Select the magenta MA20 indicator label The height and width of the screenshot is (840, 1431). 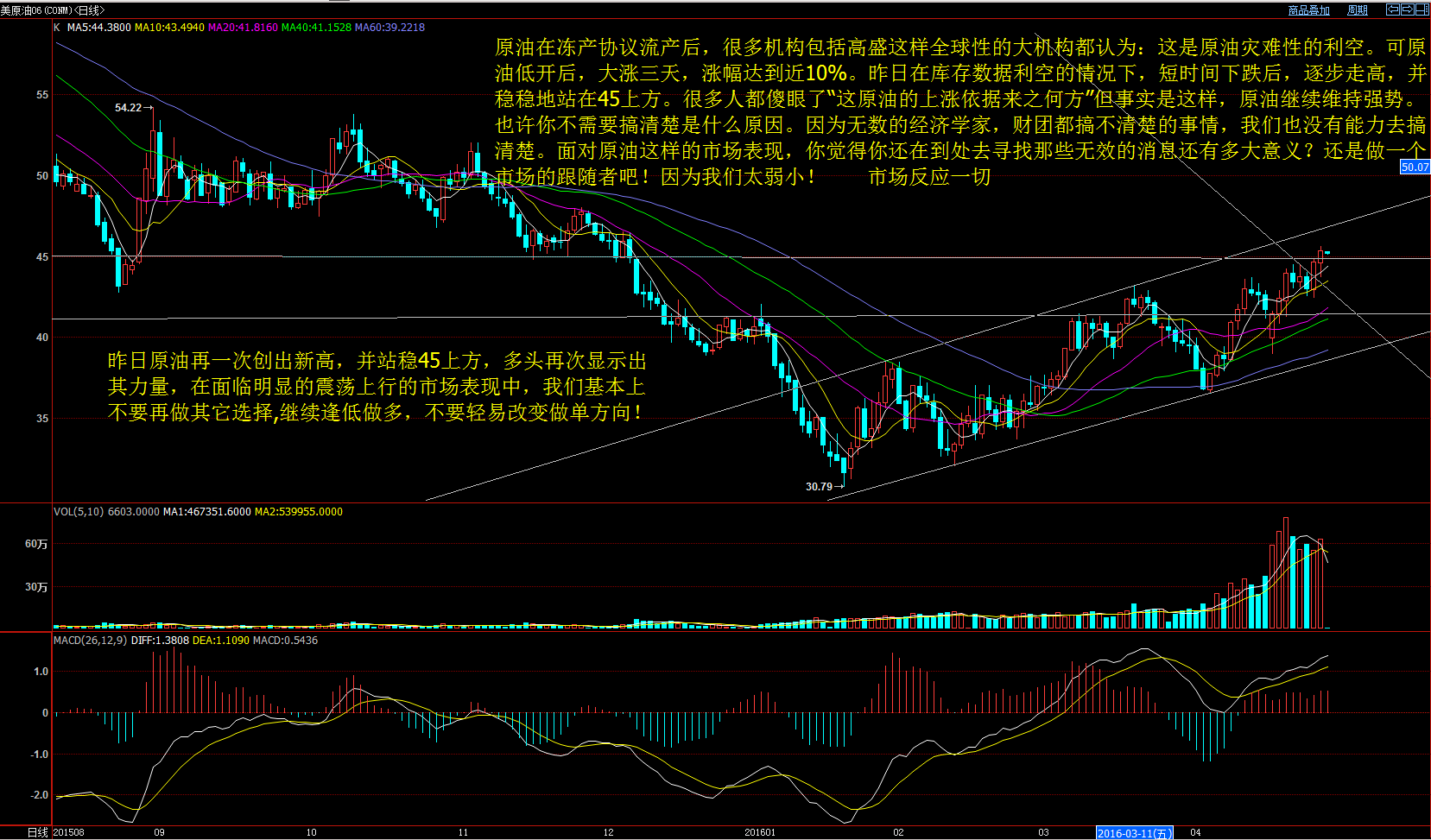click(243, 28)
